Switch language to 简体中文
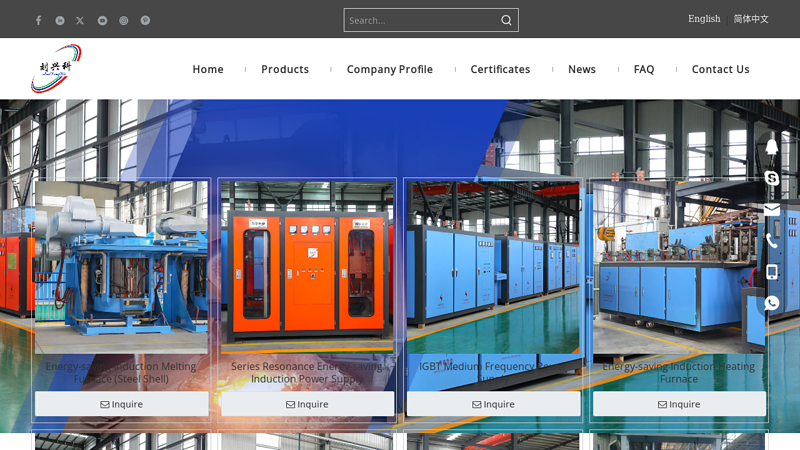The image size is (800, 450). (x=751, y=19)
